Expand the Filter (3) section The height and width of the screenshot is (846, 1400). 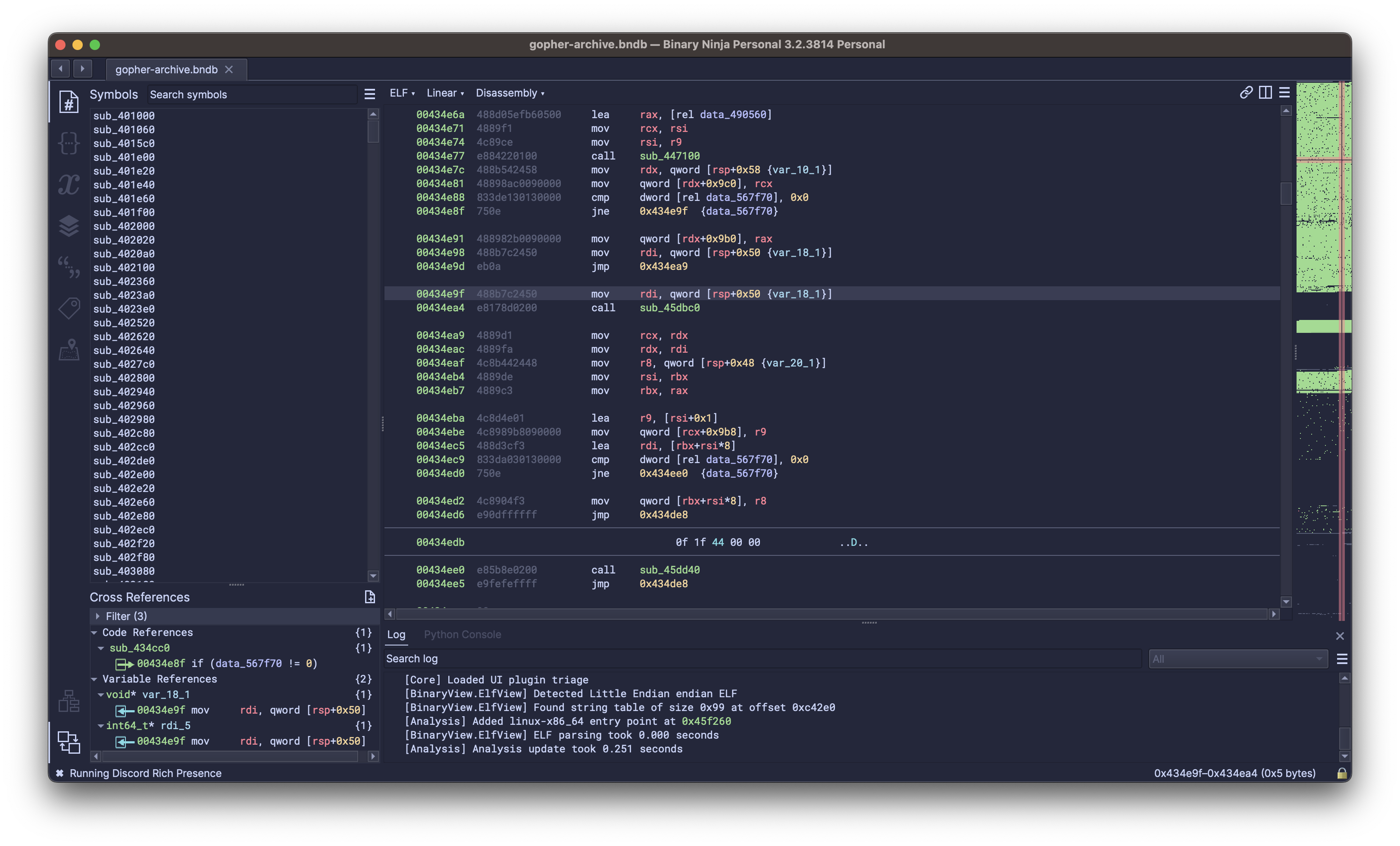point(98,616)
